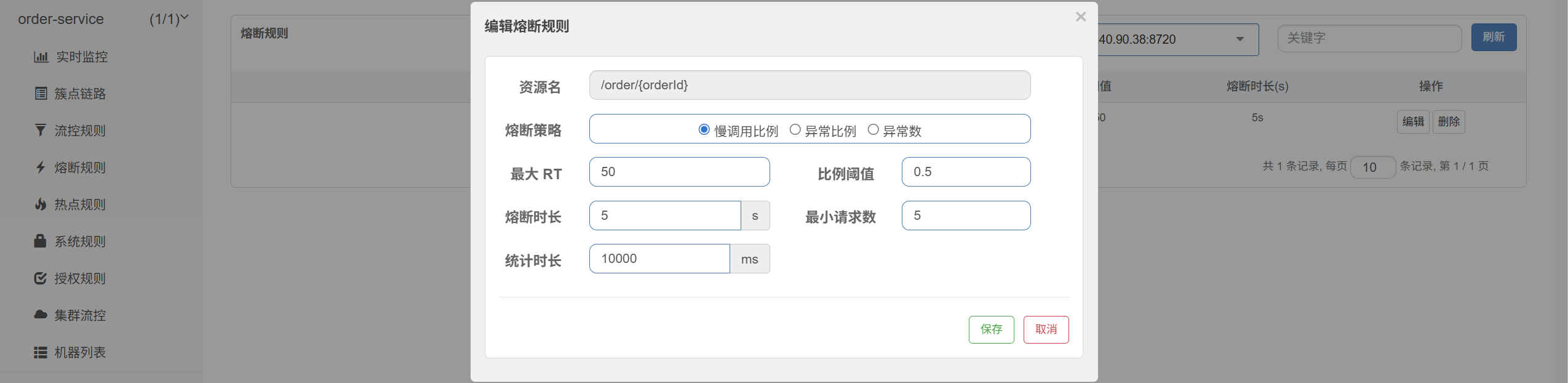Screen dimensions: 1568x383
Task: Go to 簇点链路 menu item
Action: pos(80,94)
